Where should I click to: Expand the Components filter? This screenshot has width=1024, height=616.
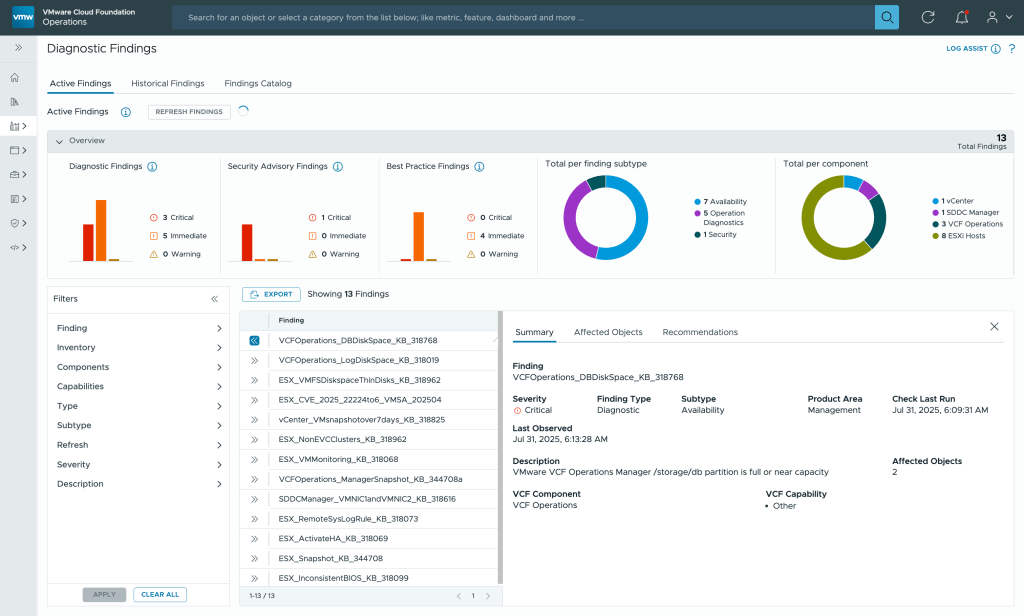click(138, 367)
